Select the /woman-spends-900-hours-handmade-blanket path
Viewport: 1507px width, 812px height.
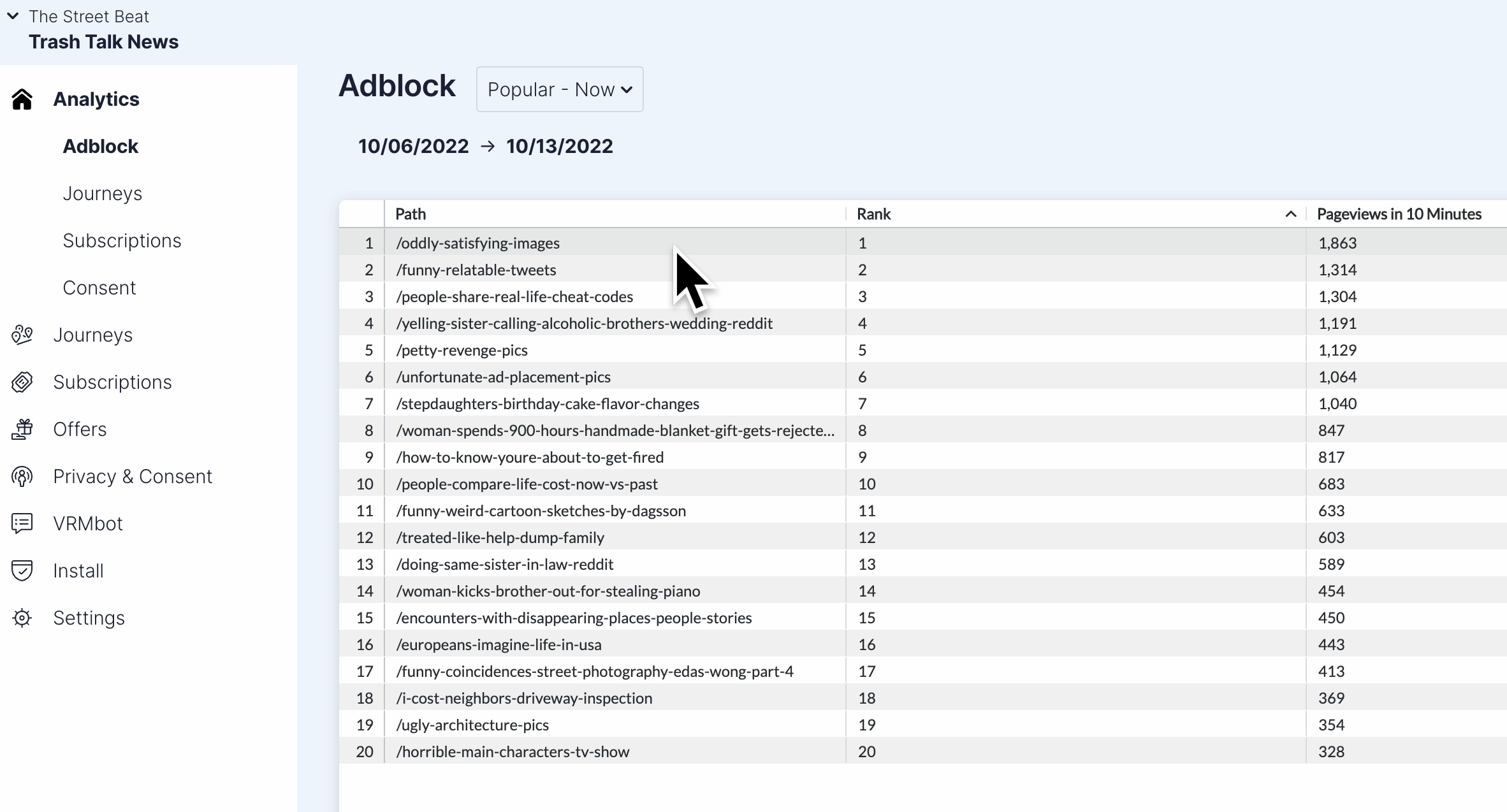tap(615, 431)
